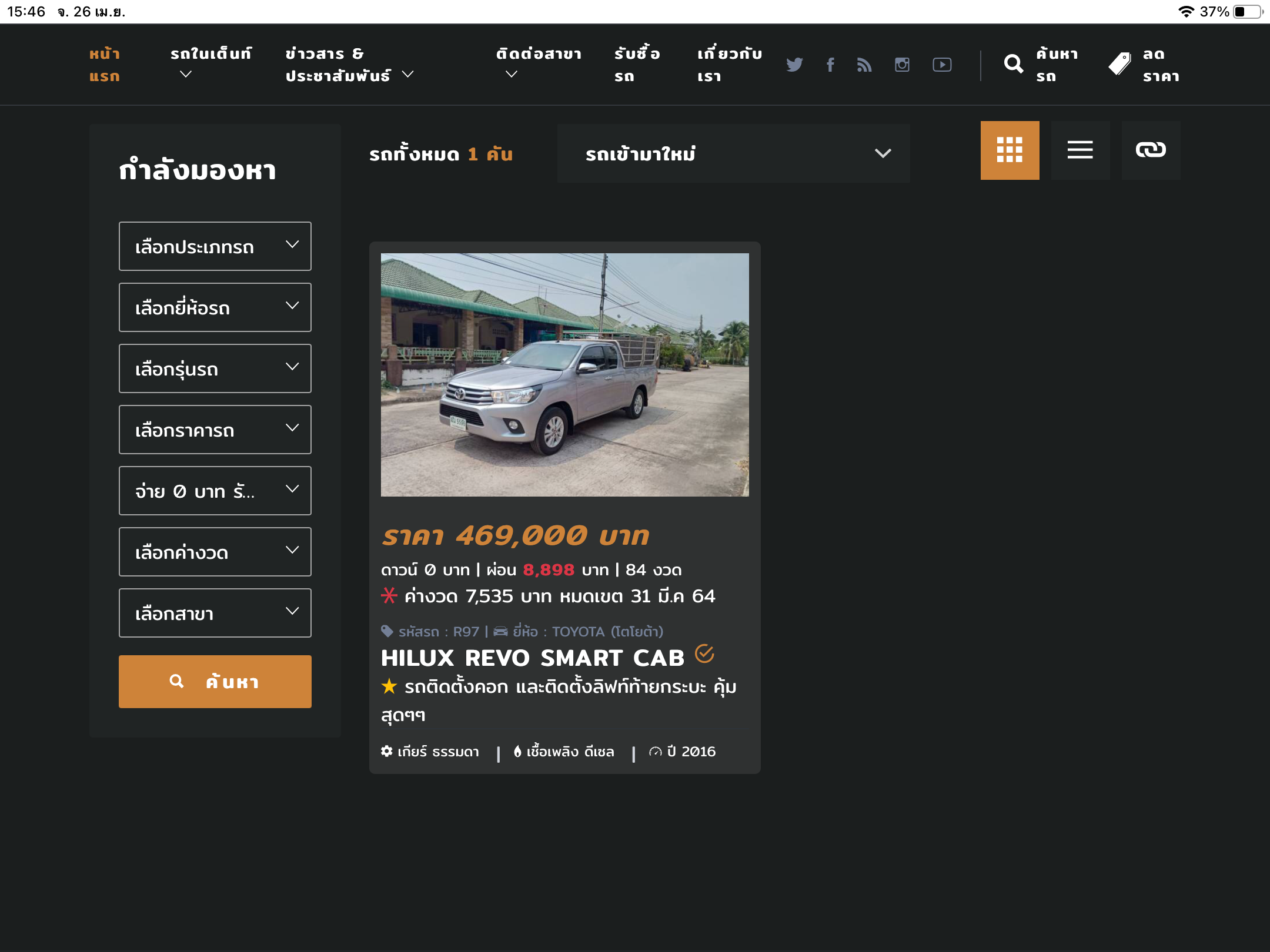Open the รถเข้ามาใหม่ sorting dropdown
This screenshot has height=952, width=1270.
coord(733,153)
